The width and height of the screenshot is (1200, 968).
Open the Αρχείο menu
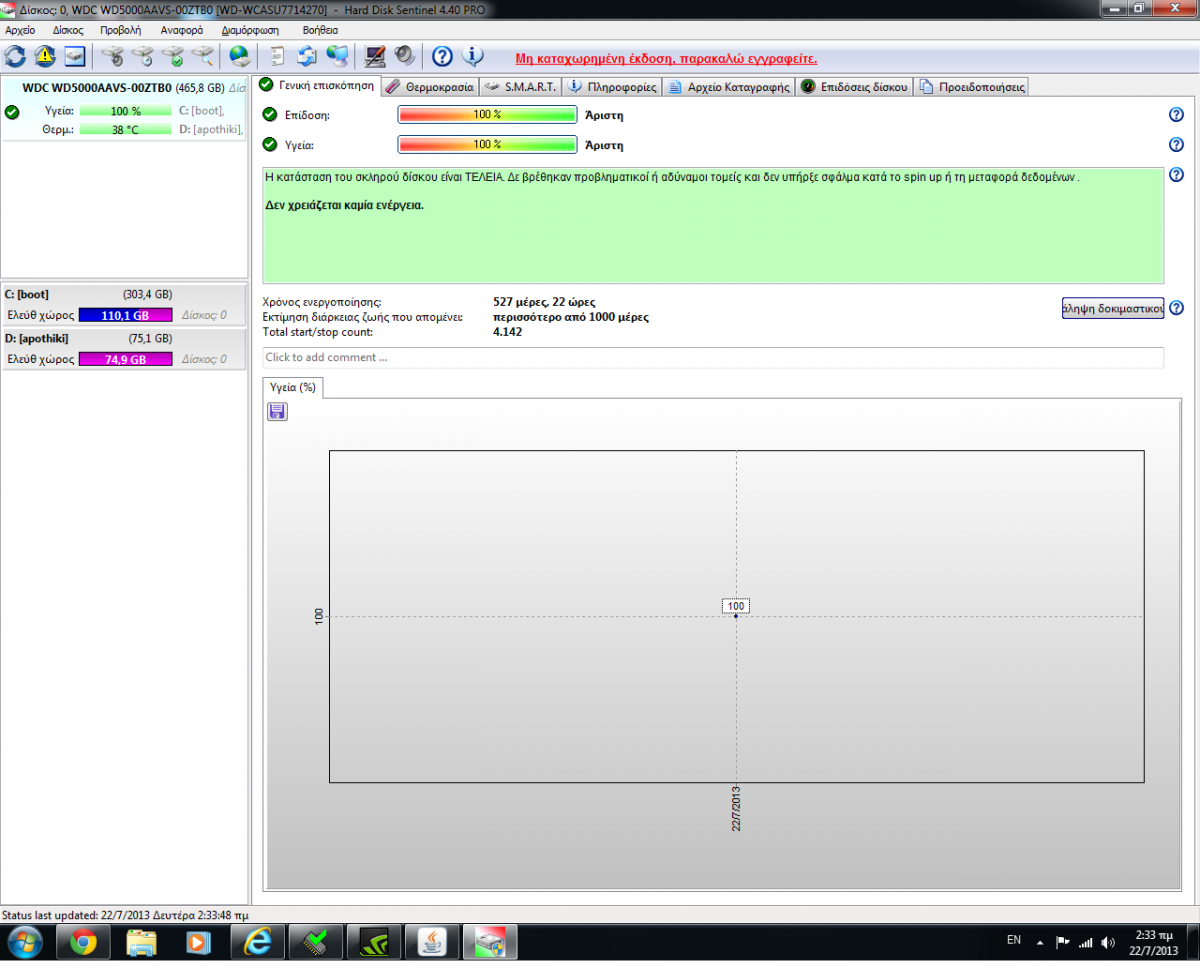20,30
